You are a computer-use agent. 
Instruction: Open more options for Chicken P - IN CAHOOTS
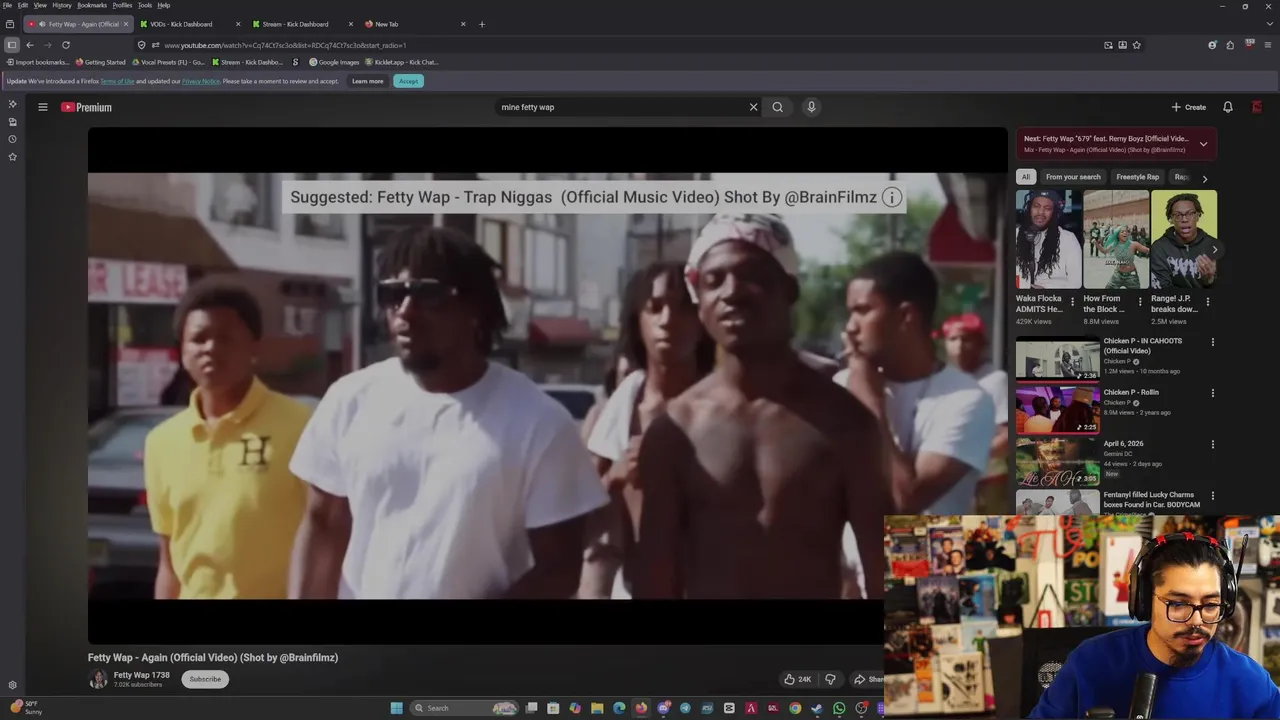click(1213, 342)
